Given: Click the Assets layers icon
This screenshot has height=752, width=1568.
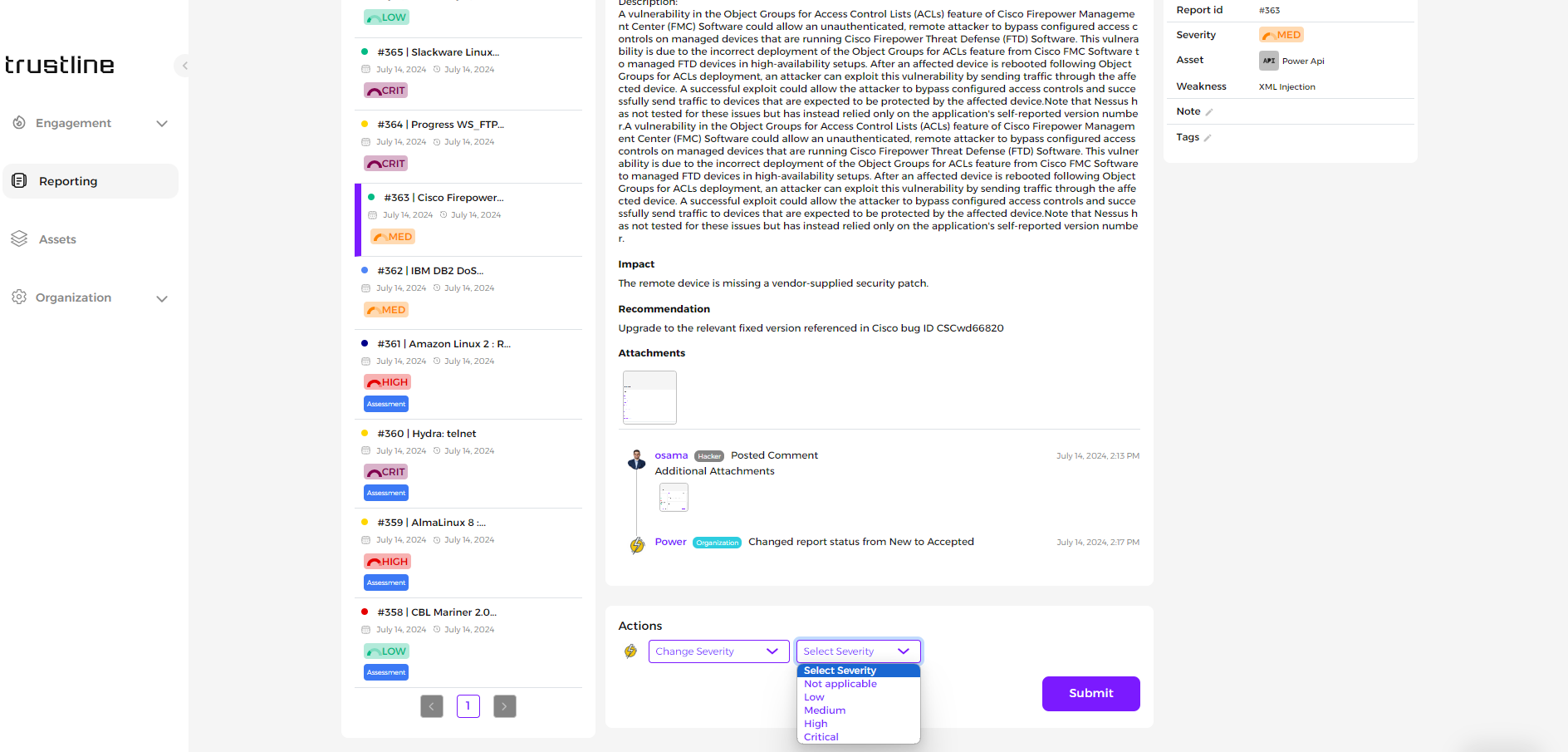Looking at the screenshot, I should coord(19,239).
